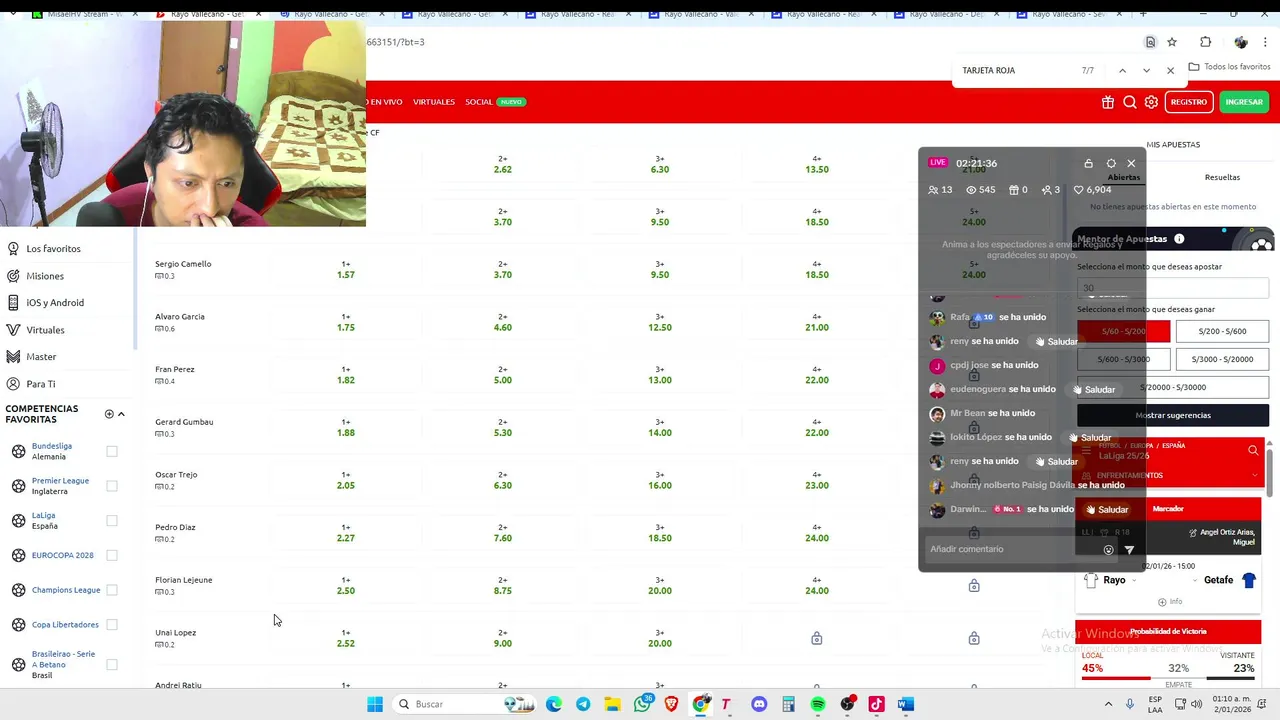Screen dimensions: 1280x720
Task: Switch to the Abiertas bets tab
Action: point(1123,178)
